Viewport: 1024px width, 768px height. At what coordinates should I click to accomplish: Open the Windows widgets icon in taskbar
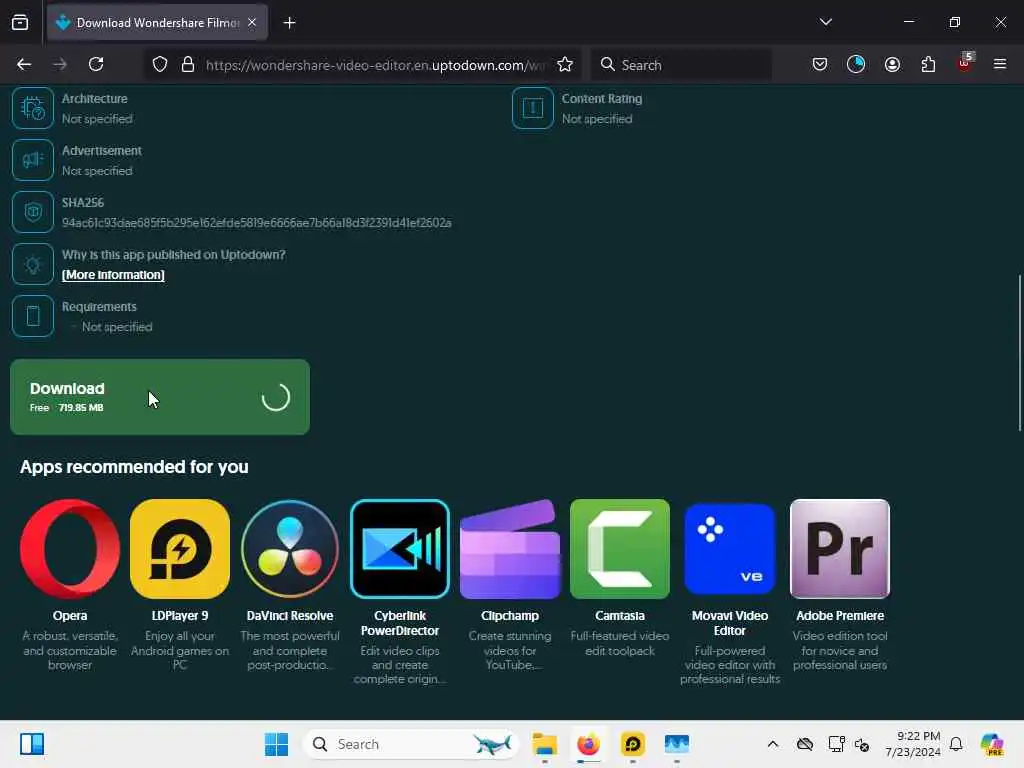(x=31, y=744)
